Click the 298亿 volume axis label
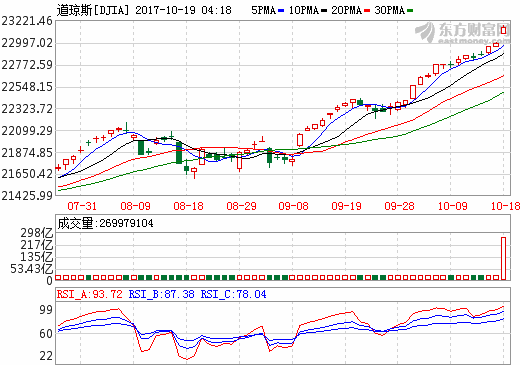This screenshot has width=520, height=365. point(37,233)
